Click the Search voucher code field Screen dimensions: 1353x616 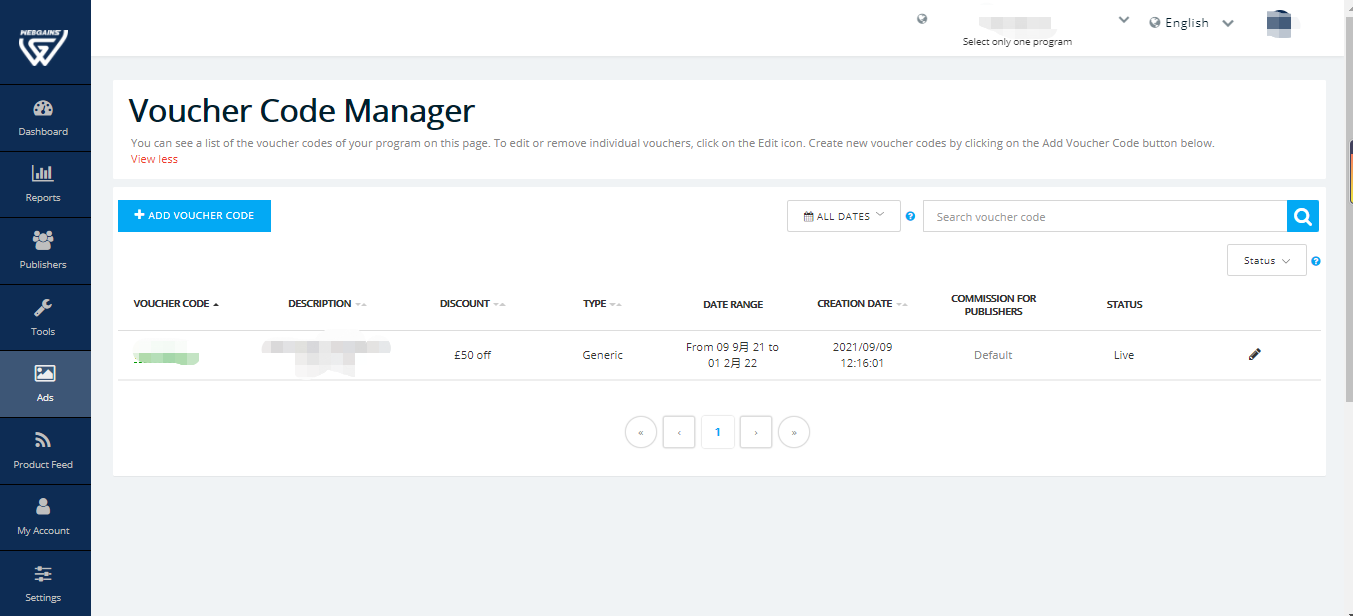(x=1105, y=216)
